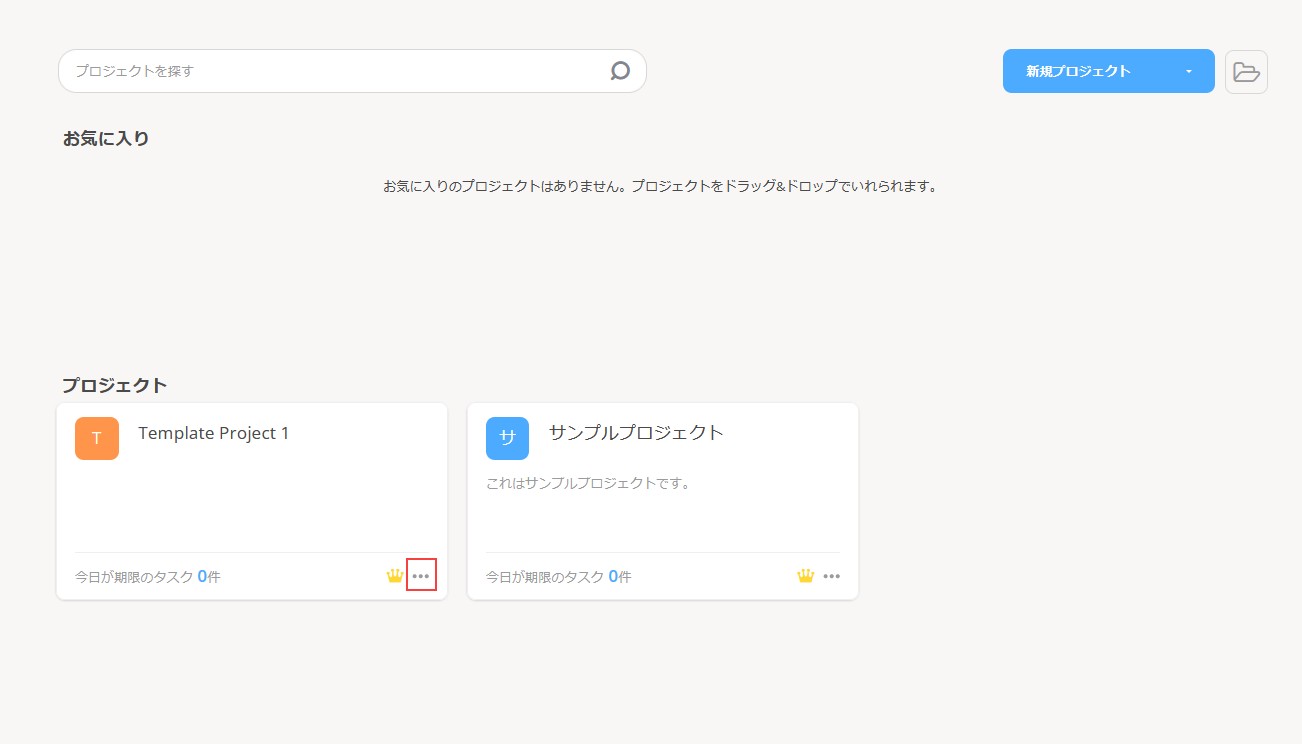The height and width of the screenshot is (744, 1302).
Task: Open the ellipsis menu on サンプルプロジェクト
Action: [x=832, y=575]
